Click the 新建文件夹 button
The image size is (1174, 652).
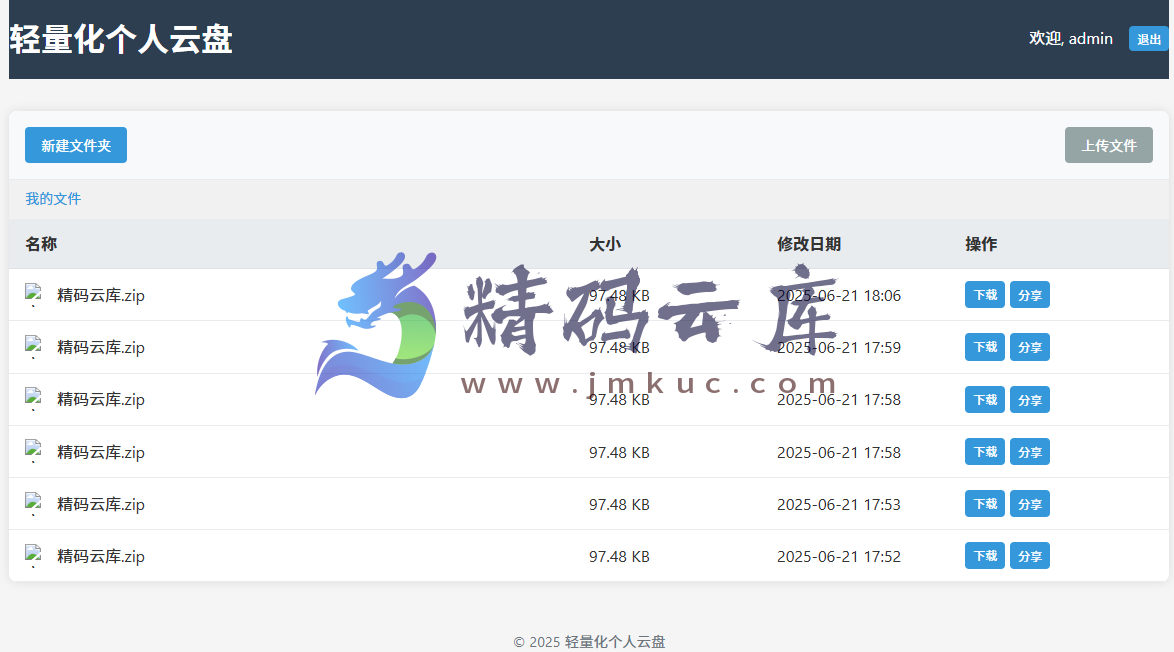point(76,145)
